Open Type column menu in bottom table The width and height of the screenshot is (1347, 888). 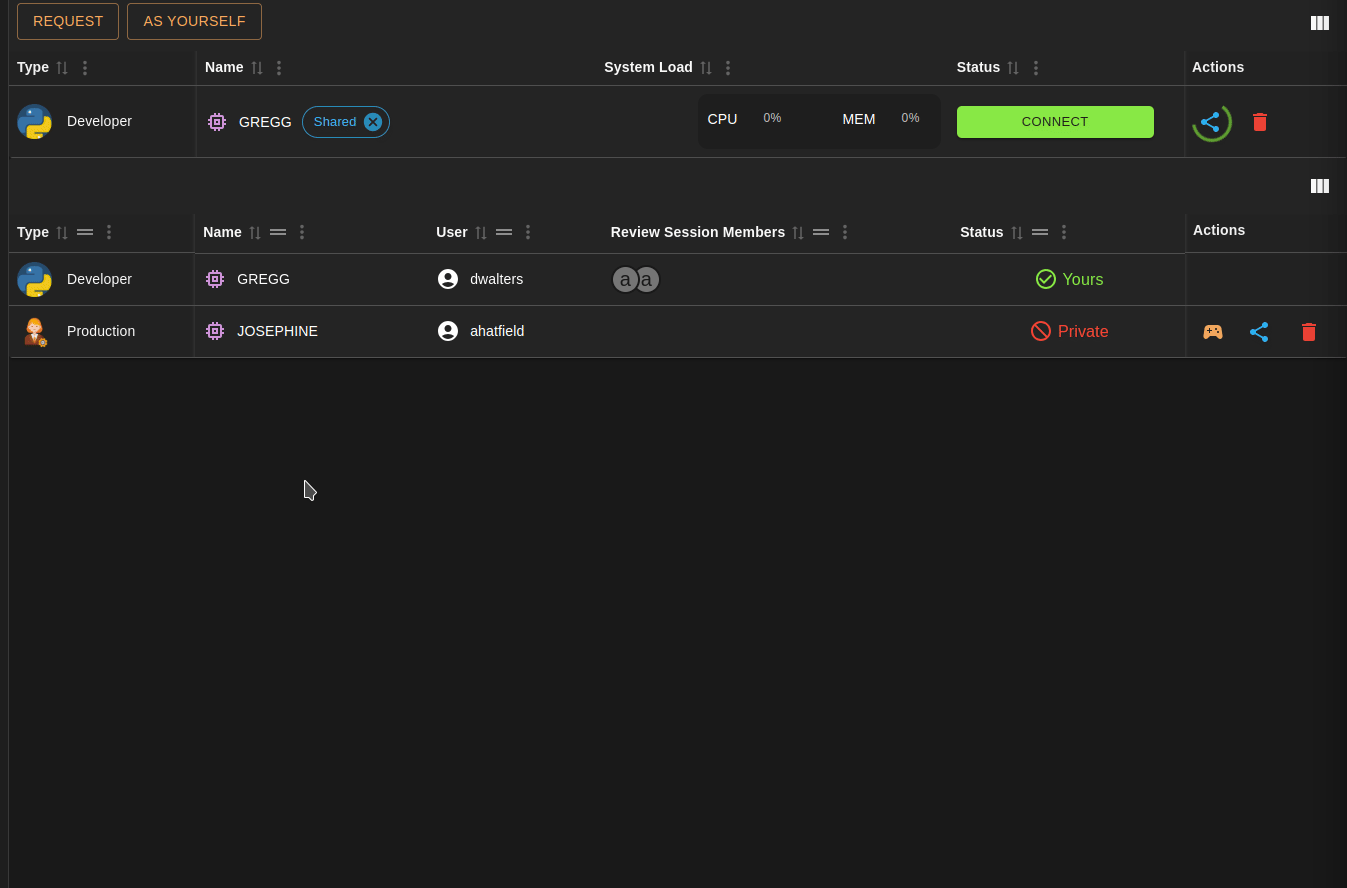(x=109, y=232)
